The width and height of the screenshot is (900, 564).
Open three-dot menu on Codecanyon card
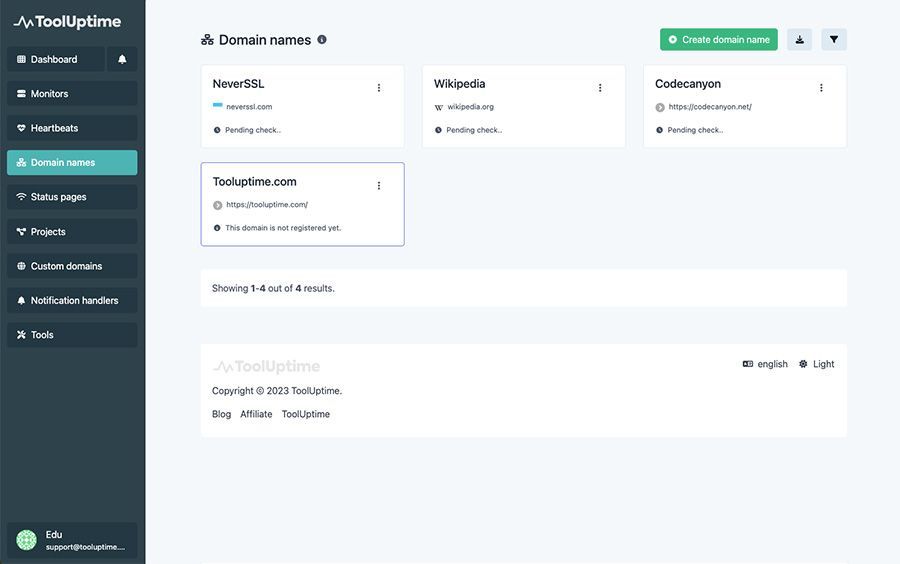click(x=821, y=88)
